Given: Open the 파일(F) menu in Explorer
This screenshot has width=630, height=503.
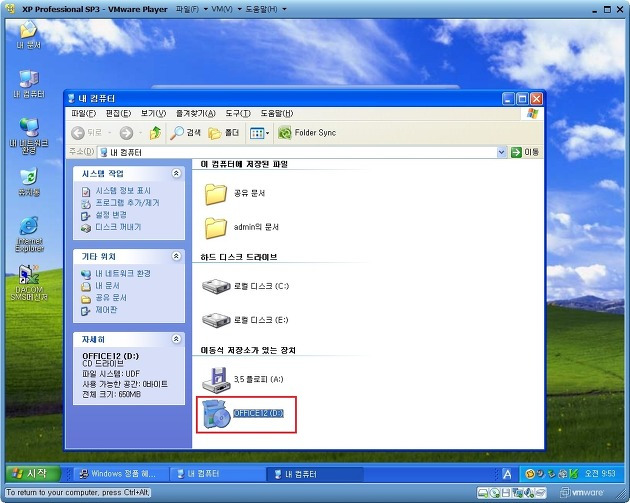Looking at the screenshot, I should click(84, 114).
